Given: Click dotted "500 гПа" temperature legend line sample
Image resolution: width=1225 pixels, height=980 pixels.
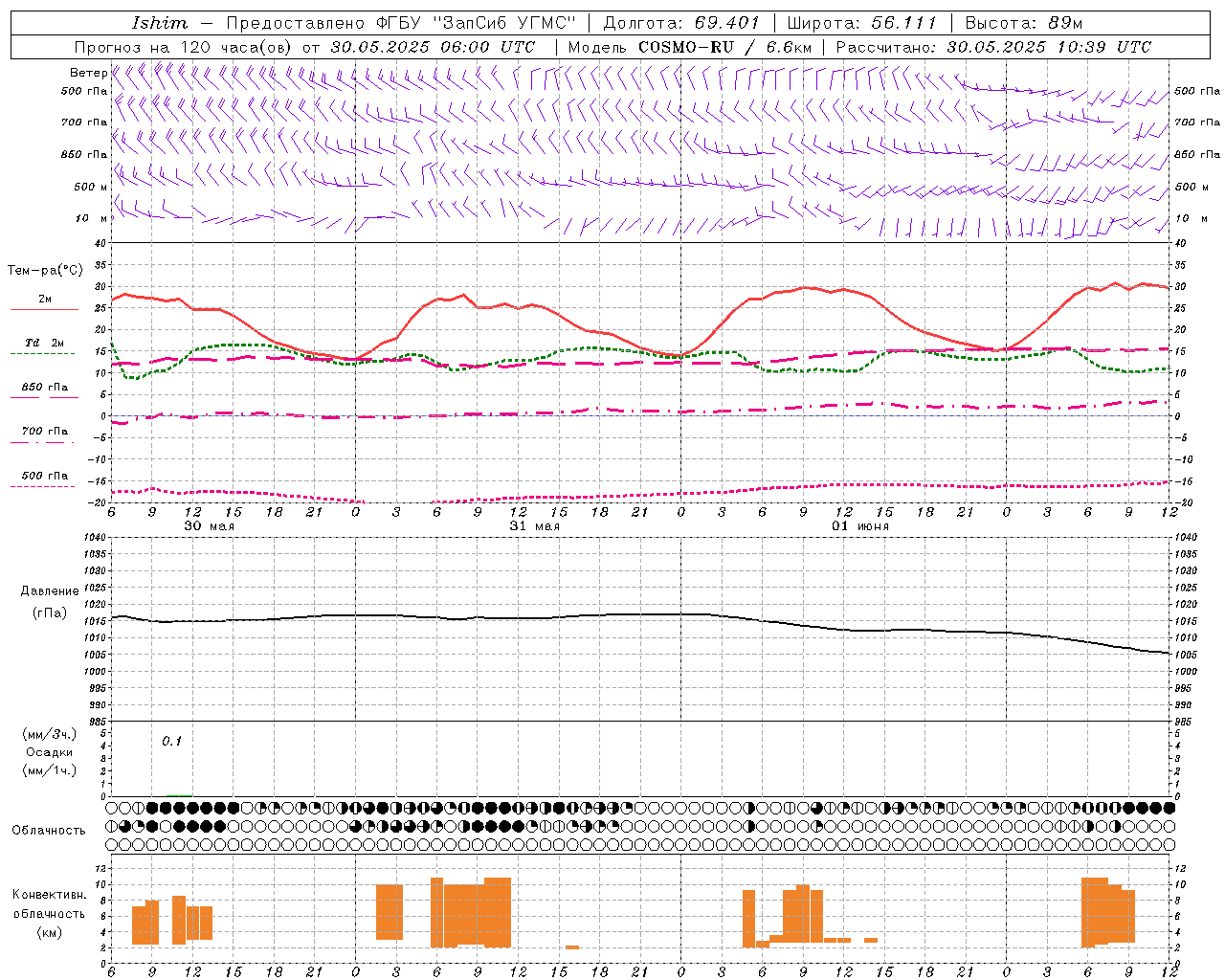Looking at the screenshot, I should coord(42,487).
